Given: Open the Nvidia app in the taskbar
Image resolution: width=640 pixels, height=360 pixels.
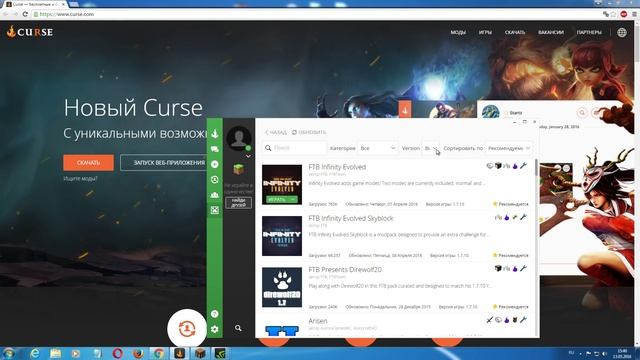Looking at the screenshot, I should coord(220,353).
